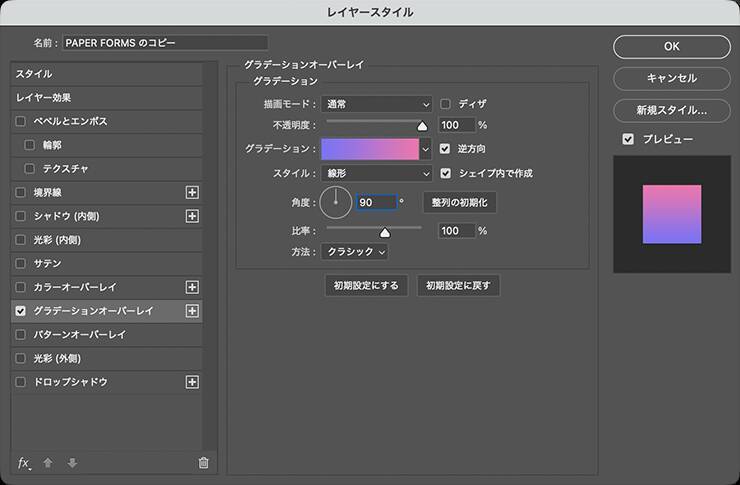740x485 pixels.
Task: Enable テクスチャ checkbox
Action: tap(29, 168)
